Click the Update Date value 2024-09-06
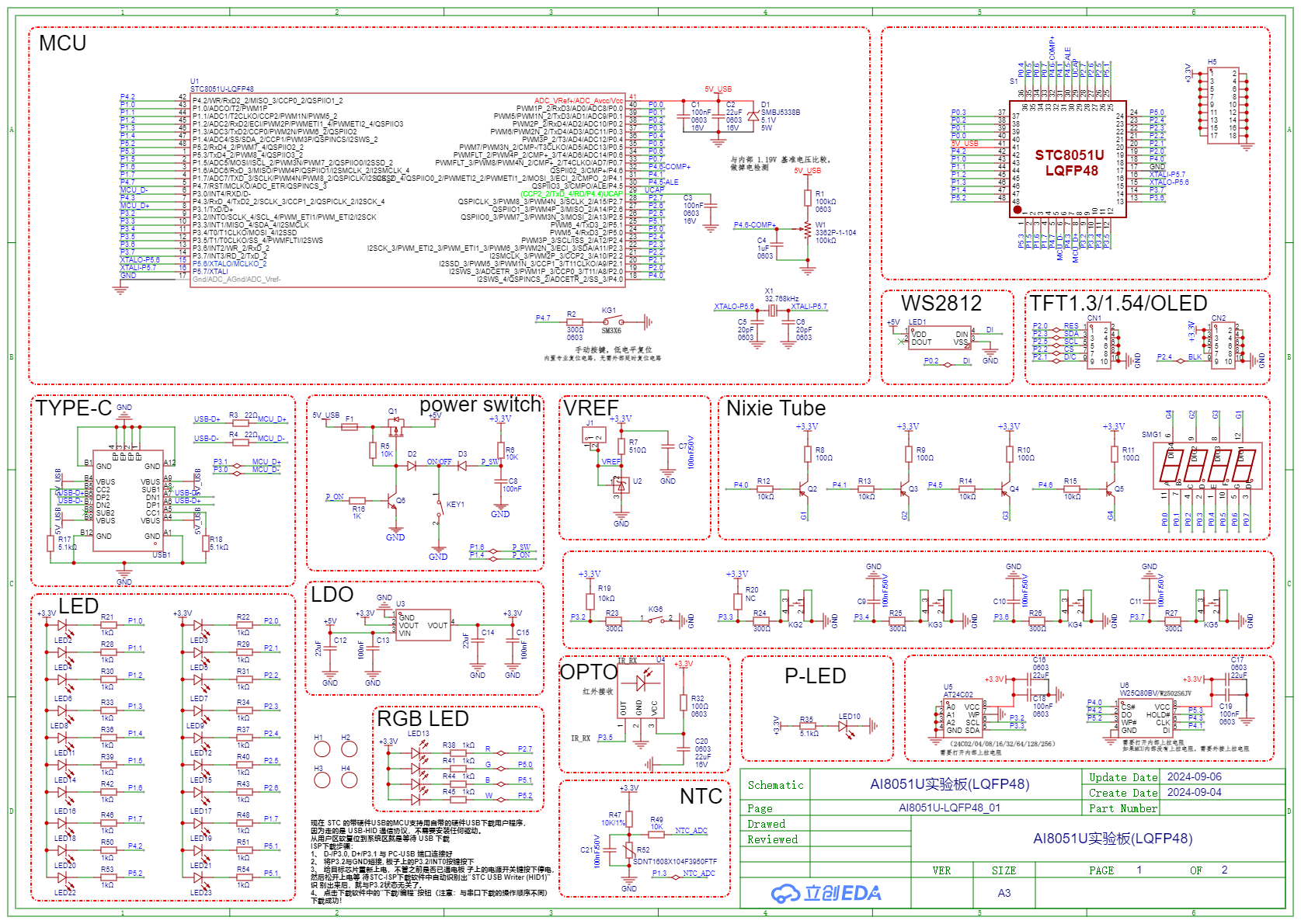The height and width of the screenshot is (924, 1301). pyautogui.click(x=1194, y=776)
